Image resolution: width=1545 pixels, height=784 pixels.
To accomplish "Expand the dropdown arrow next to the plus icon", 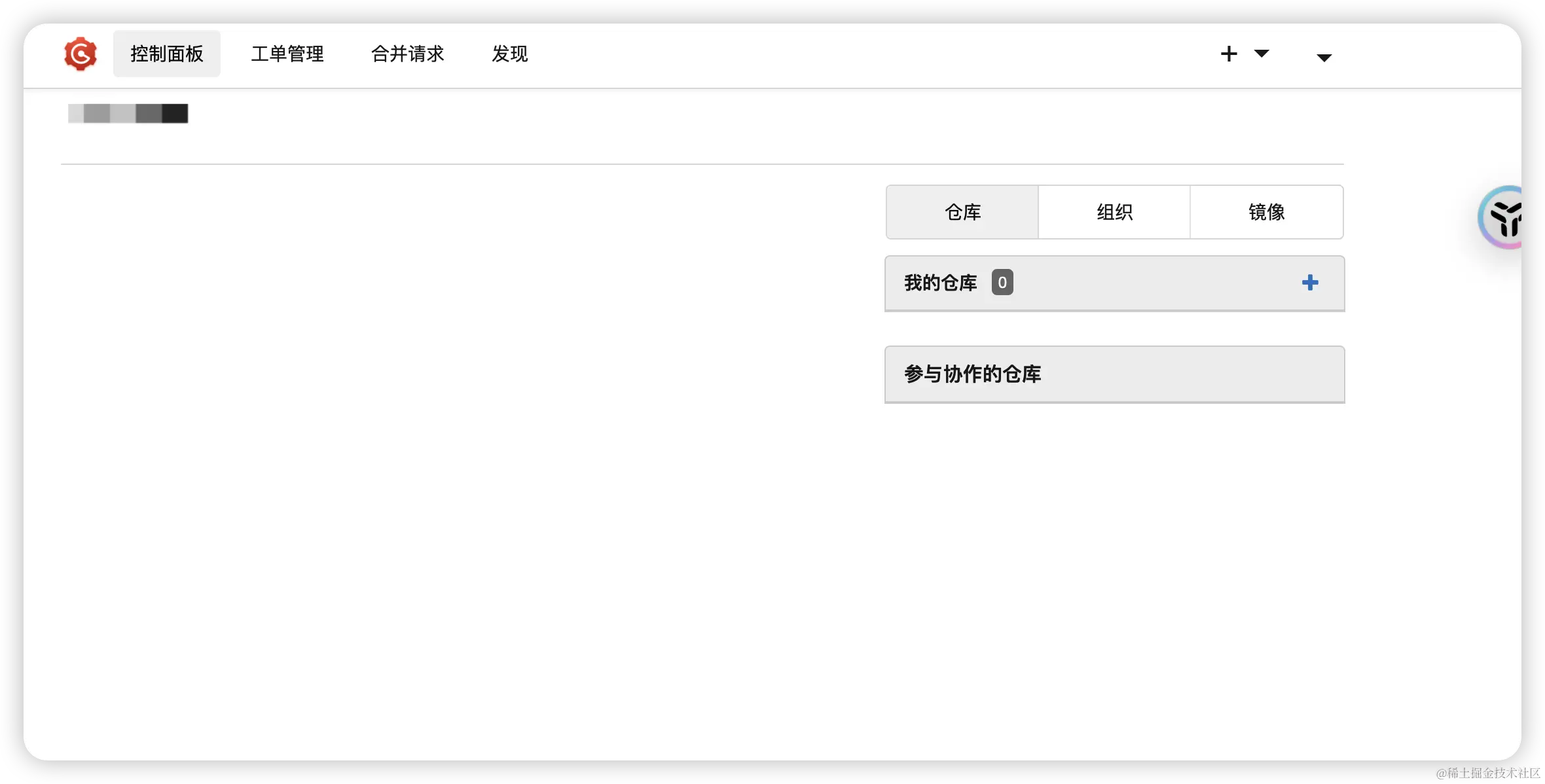I will pyautogui.click(x=1262, y=55).
